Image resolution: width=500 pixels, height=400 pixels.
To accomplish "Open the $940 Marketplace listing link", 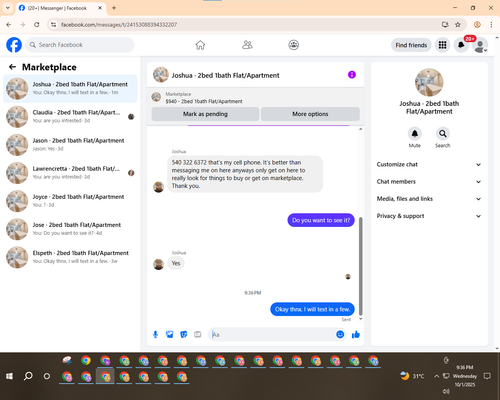I will click(204, 101).
